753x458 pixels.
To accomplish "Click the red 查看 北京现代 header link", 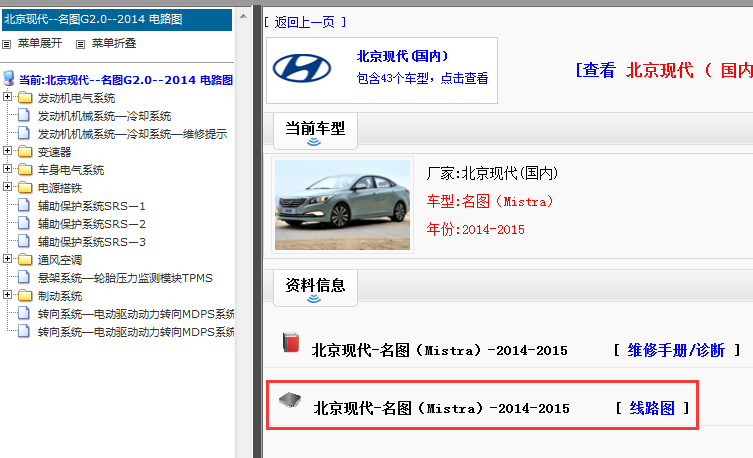I will coord(664,70).
